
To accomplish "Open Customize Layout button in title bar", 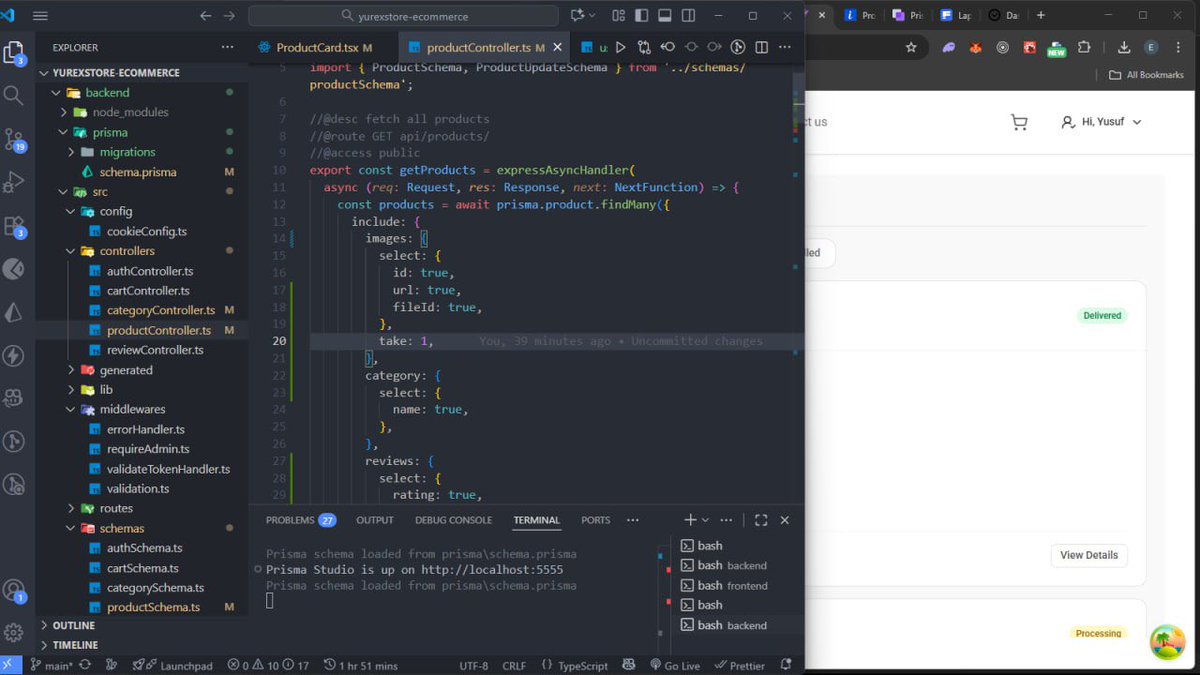I will (x=618, y=16).
